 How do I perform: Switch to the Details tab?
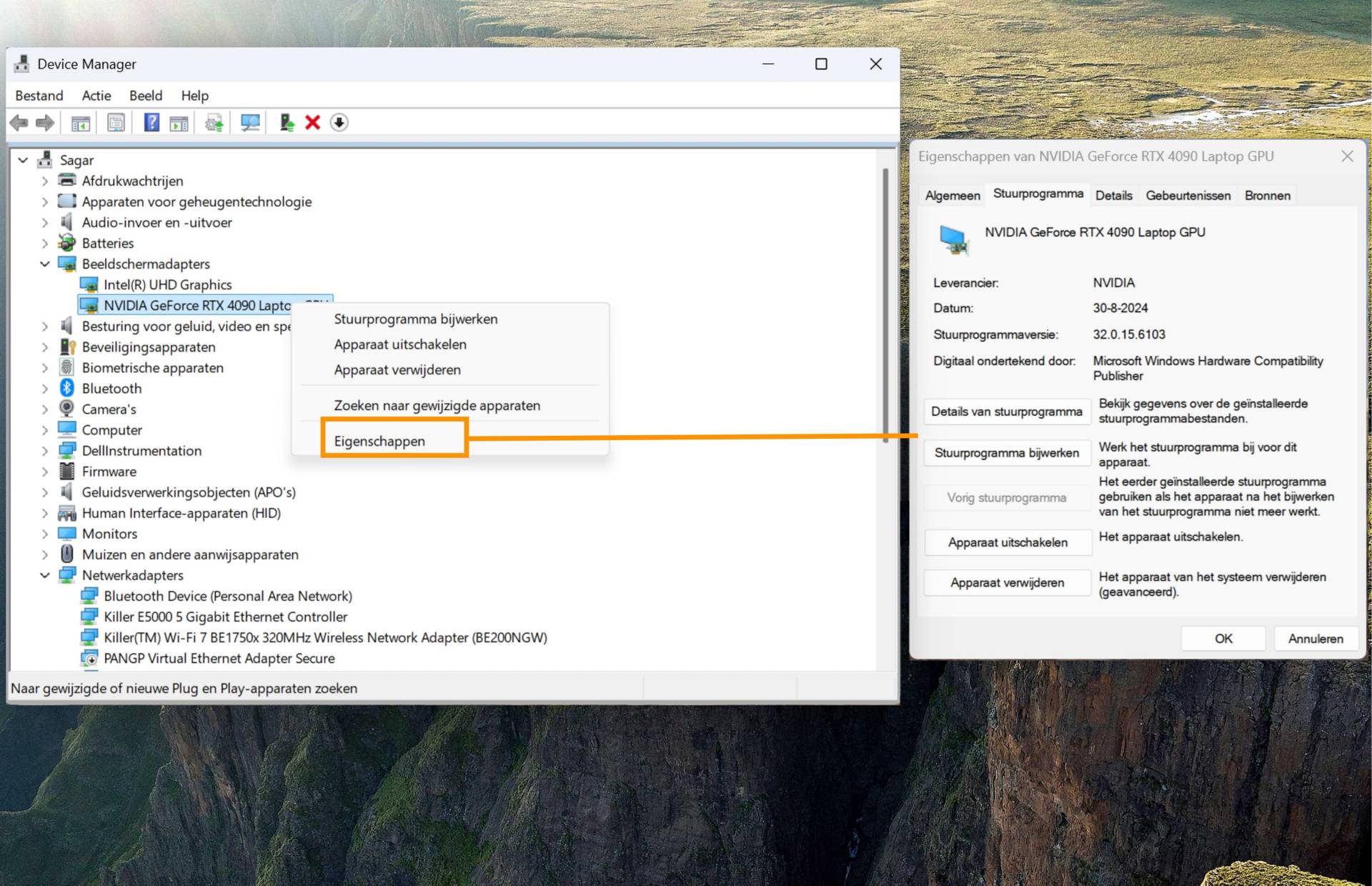(x=1113, y=196)
